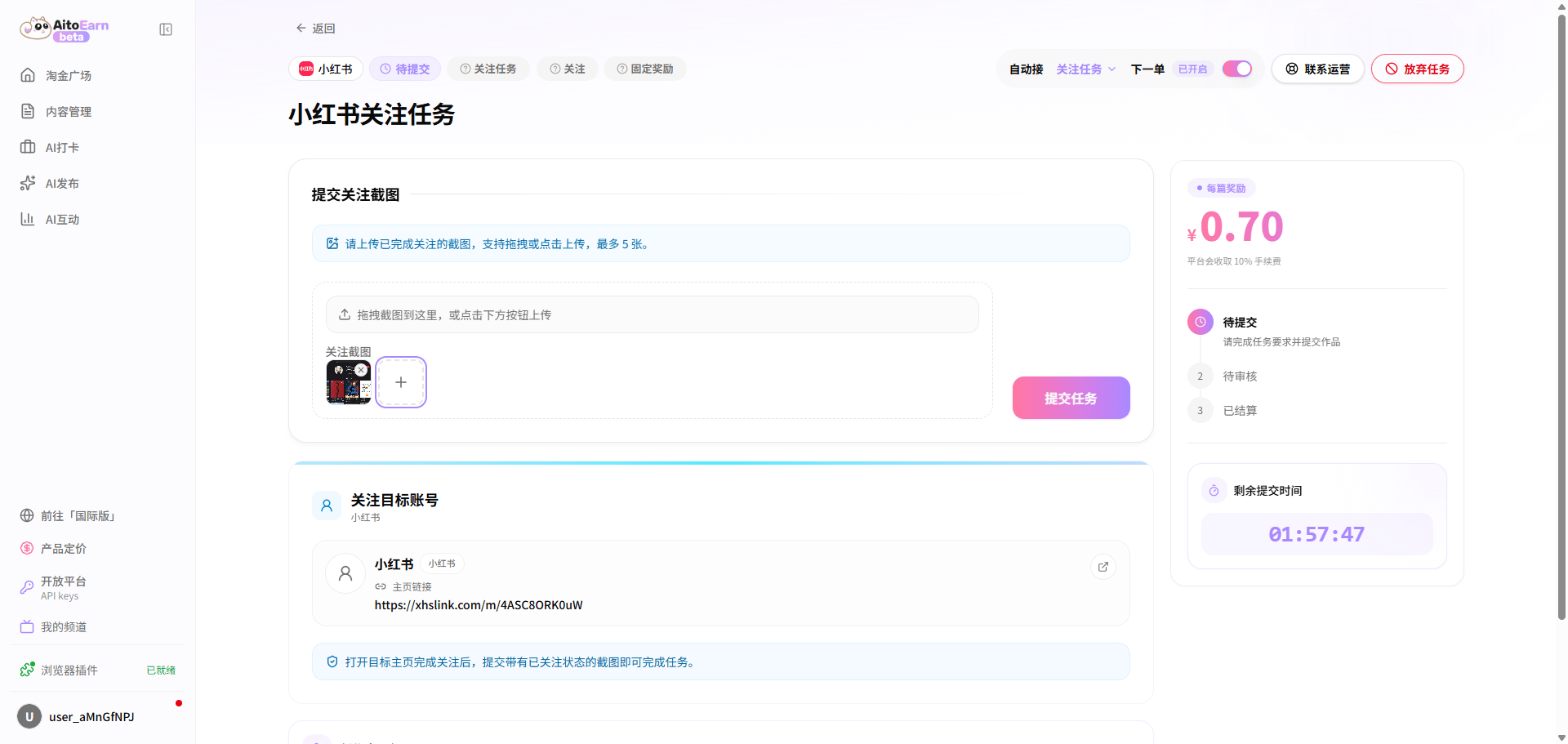
Task: Open 我的频道
Action: (98, 627)
